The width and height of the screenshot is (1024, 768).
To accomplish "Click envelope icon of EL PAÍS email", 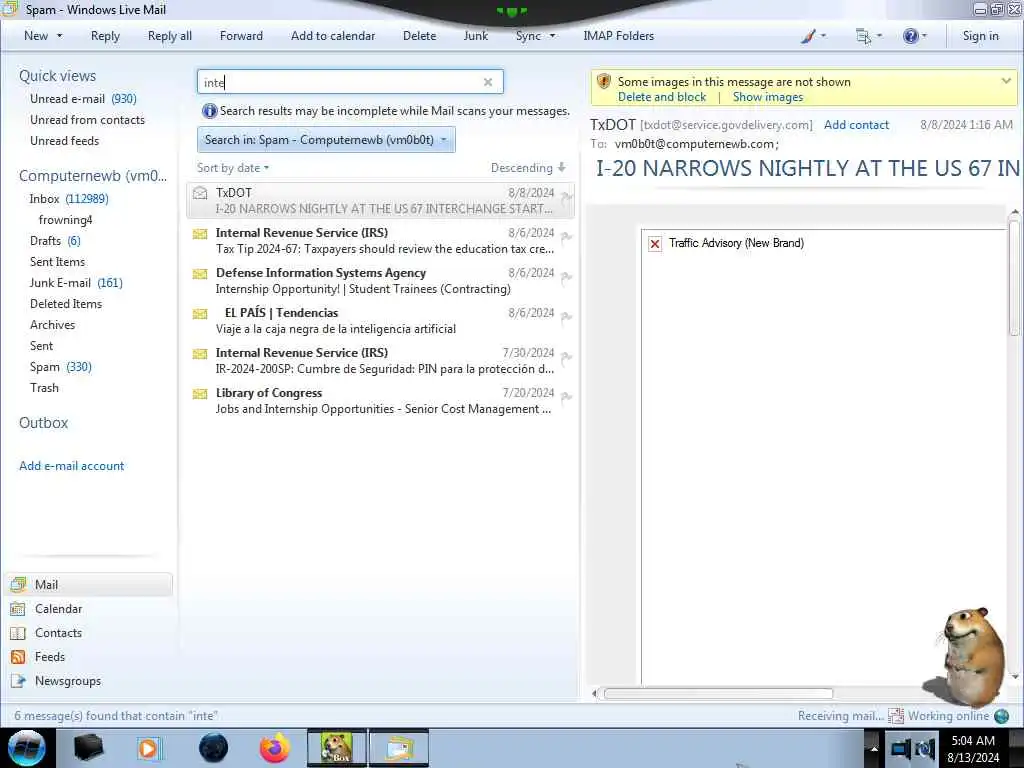I will pos(200,314).
